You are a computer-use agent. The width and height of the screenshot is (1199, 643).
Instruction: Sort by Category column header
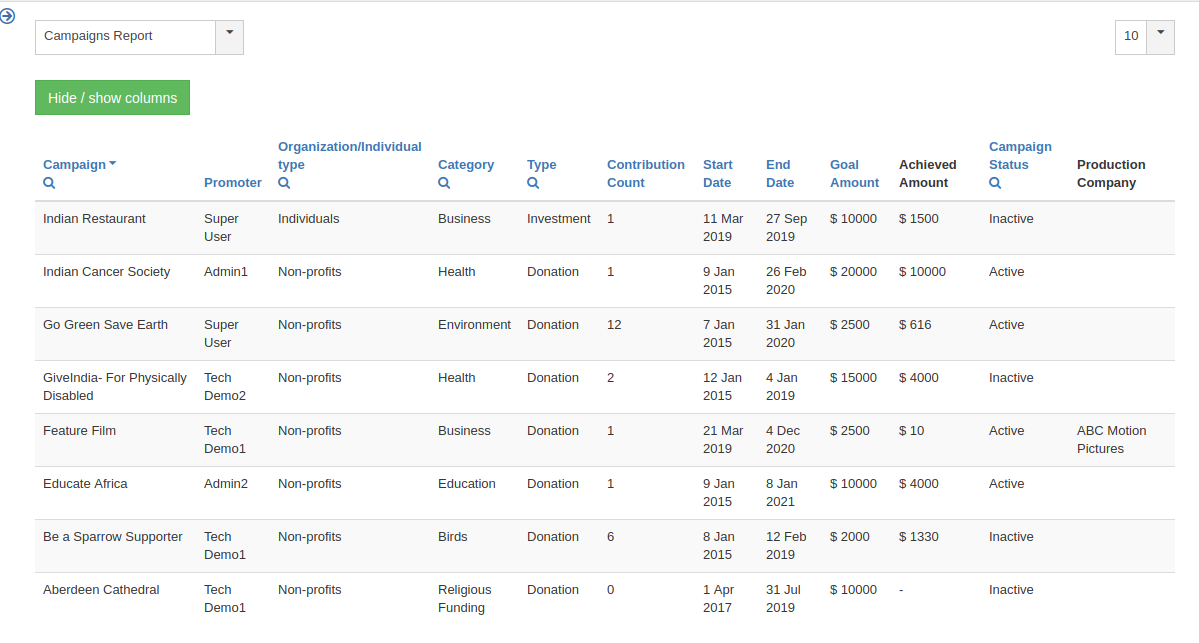(x=465, y=164)
